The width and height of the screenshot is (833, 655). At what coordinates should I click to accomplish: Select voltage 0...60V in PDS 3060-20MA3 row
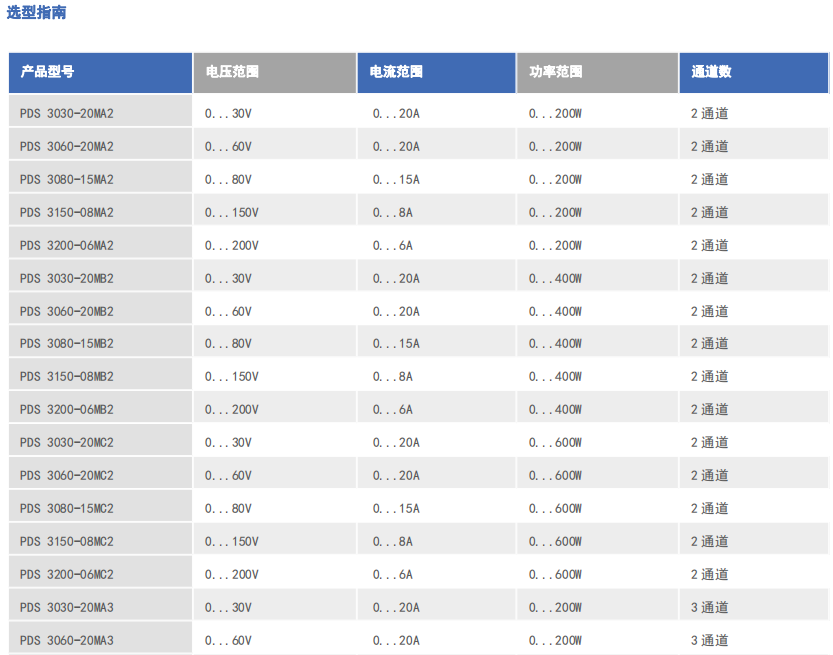click(228, 640)
